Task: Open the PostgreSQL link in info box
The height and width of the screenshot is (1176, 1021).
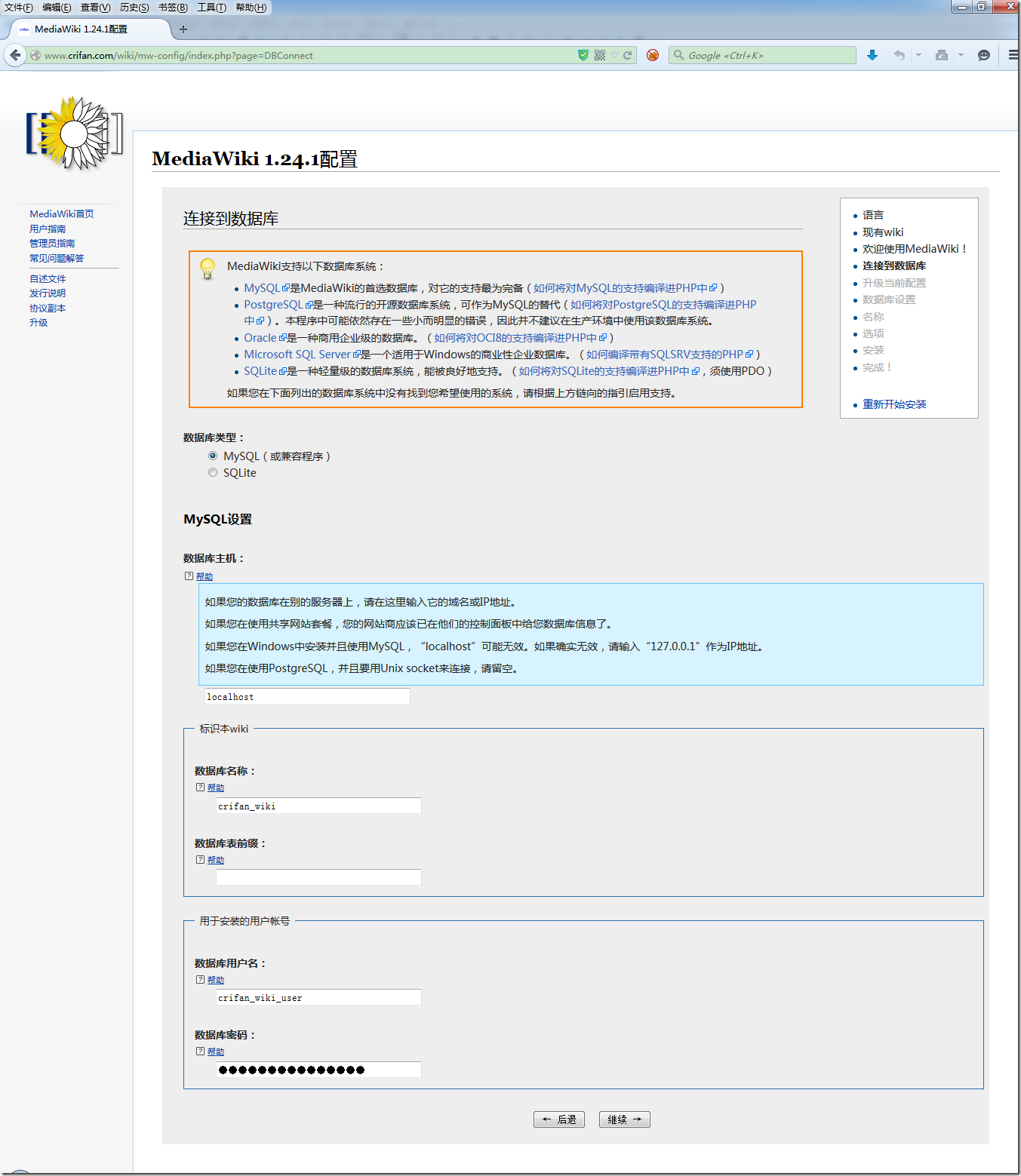Action: pyautogui.click(x=278, y=305)
